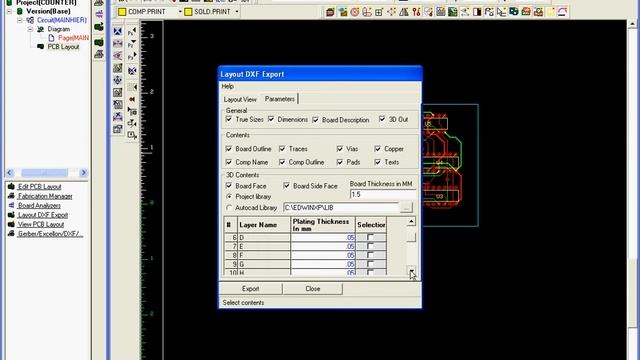Click the layer table scroll-down arrow
Screen dimensions: 640x360
(x=411, y=271)
